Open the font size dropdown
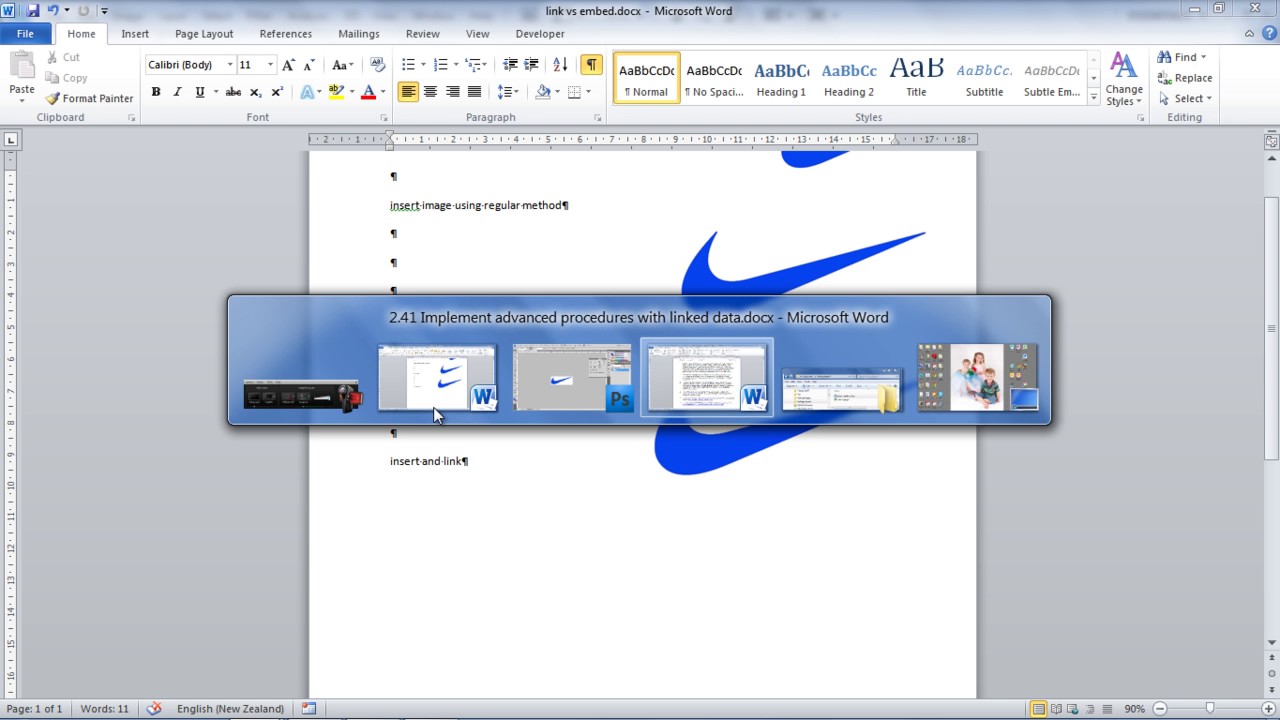This screenshot has height=720, width=1280. pyautogui.click(x=270, y=65)
